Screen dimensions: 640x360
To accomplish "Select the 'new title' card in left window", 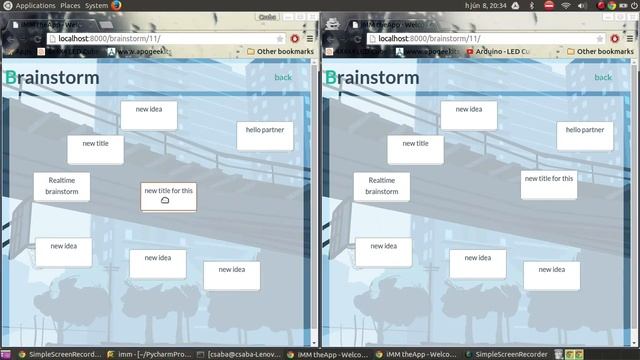I will [x=96, y=150].
